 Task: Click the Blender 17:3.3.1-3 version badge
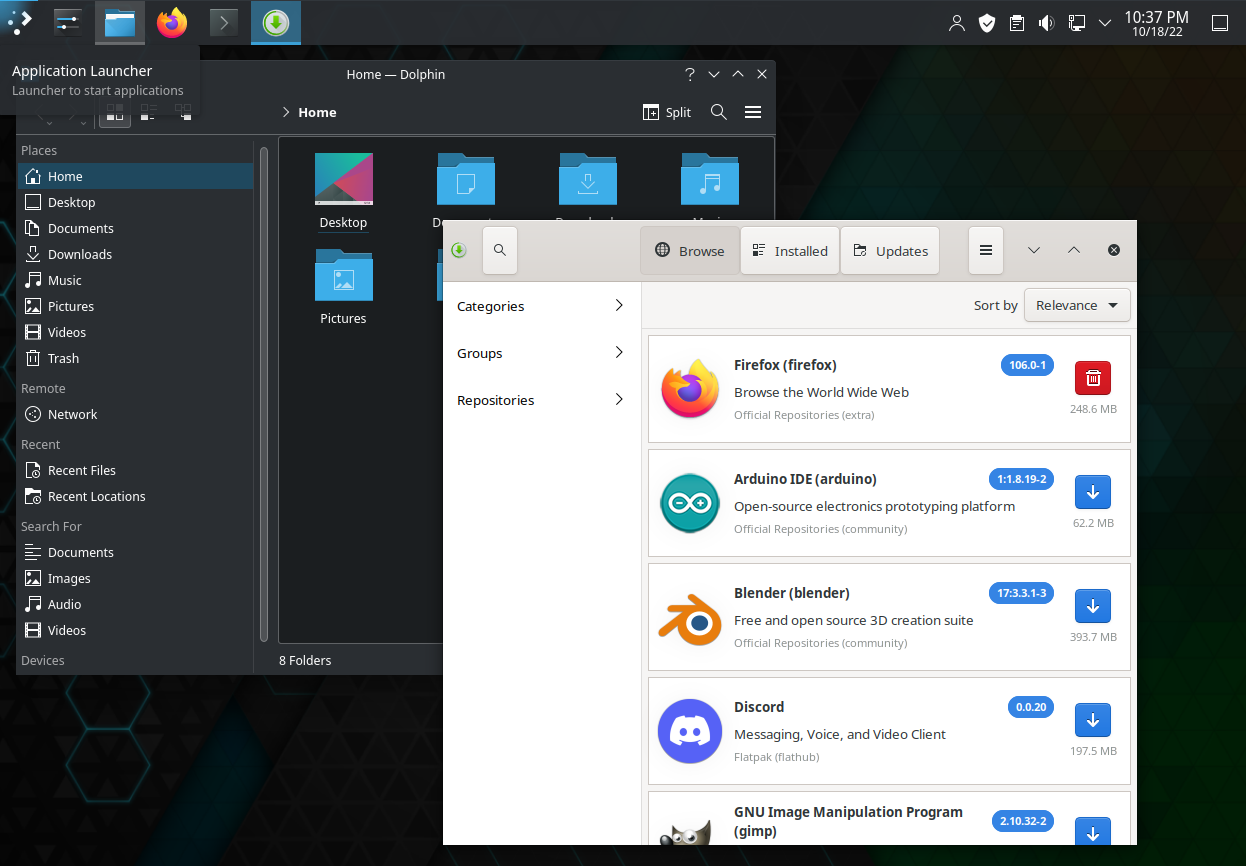(1021, 593)
